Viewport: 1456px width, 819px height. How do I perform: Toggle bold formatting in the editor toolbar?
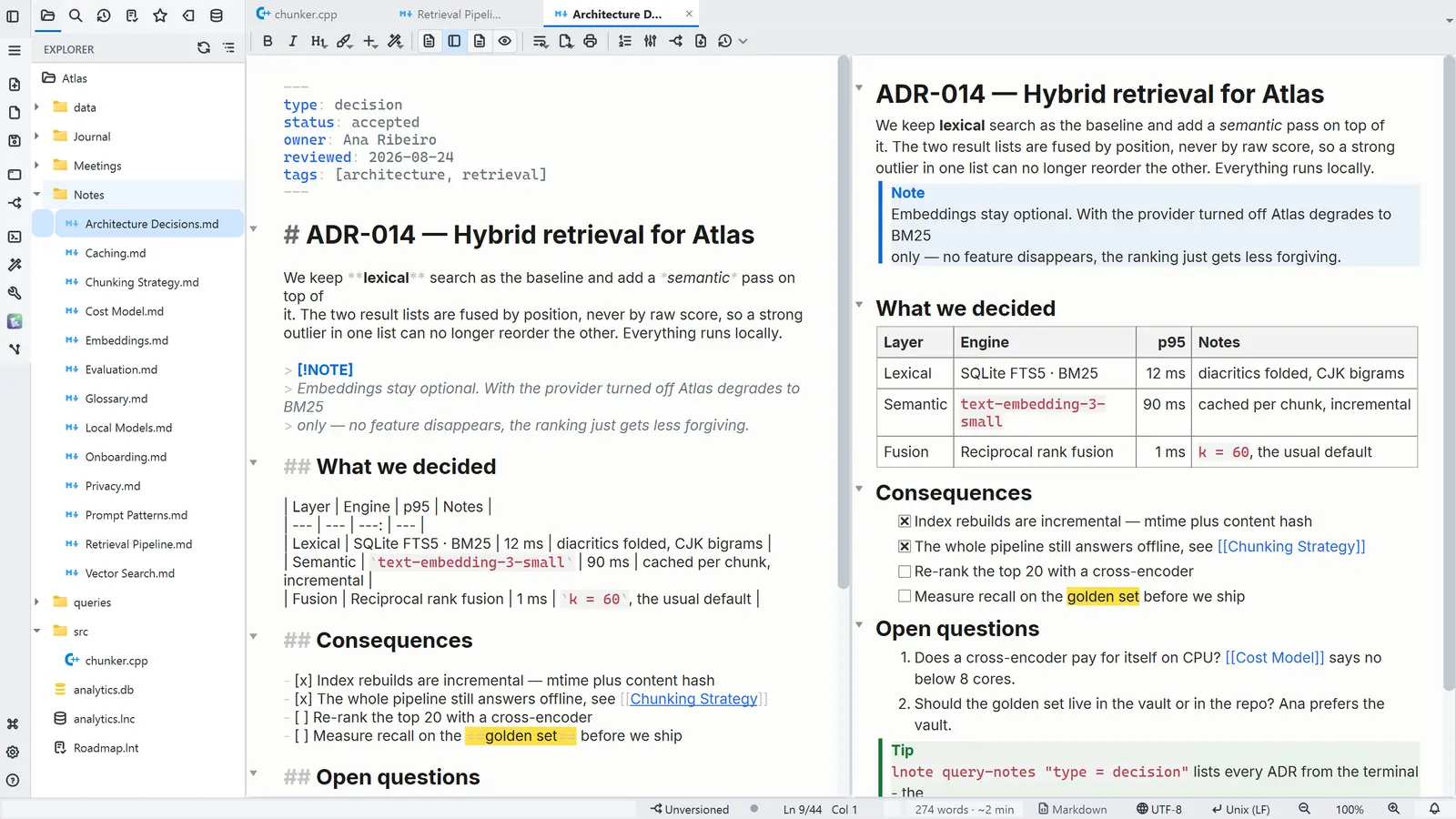[268, 41]
